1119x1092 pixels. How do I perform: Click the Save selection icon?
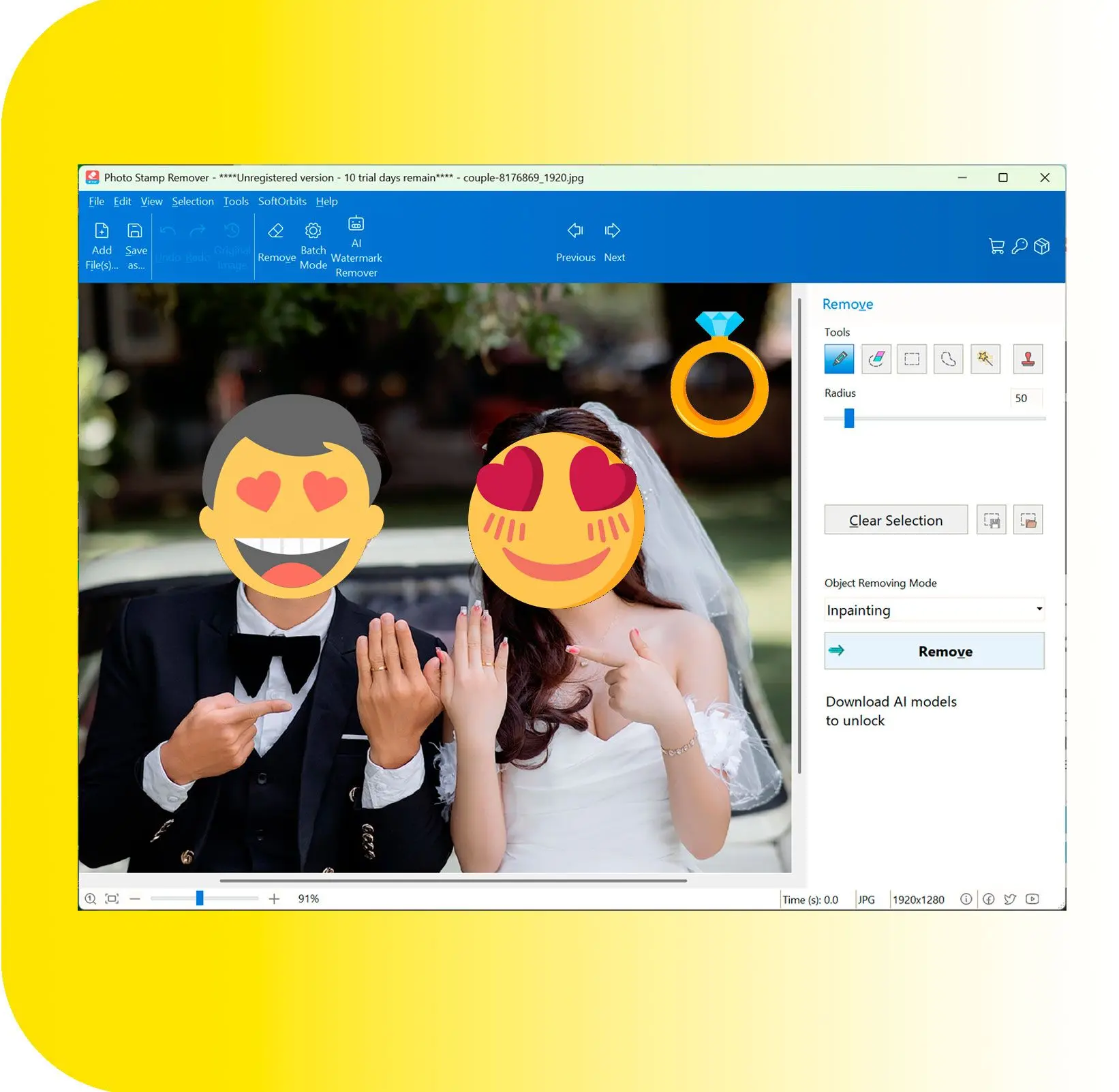[x=991, y=520]
